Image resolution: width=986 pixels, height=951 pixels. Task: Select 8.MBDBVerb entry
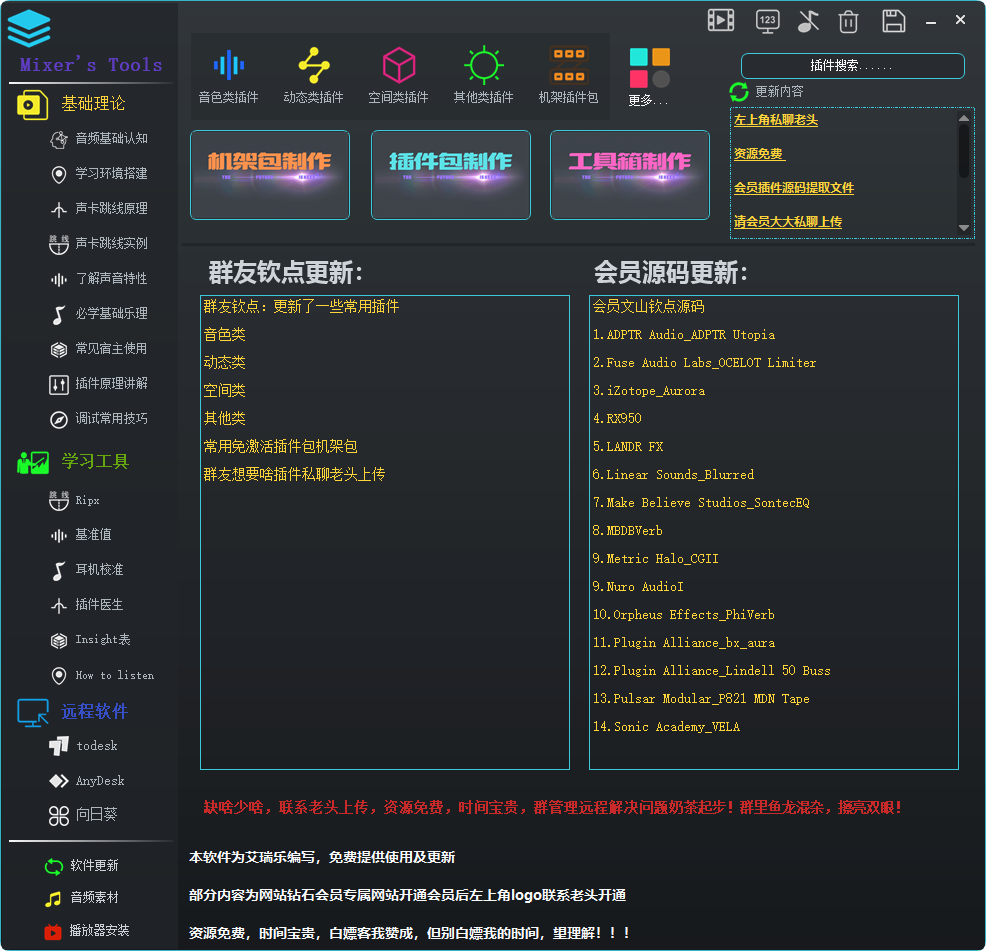[628, 531]
